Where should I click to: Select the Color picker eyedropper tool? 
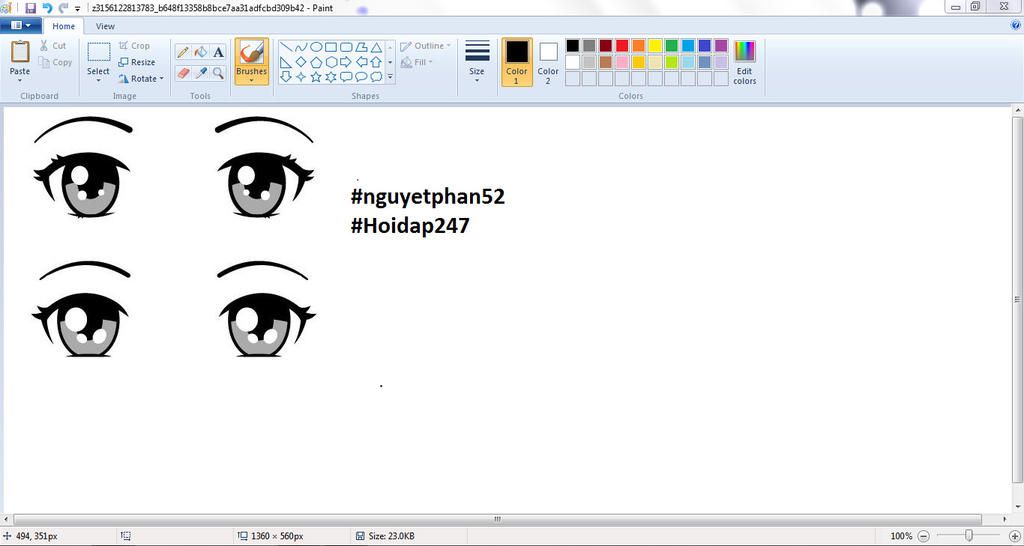coord(201,73)
